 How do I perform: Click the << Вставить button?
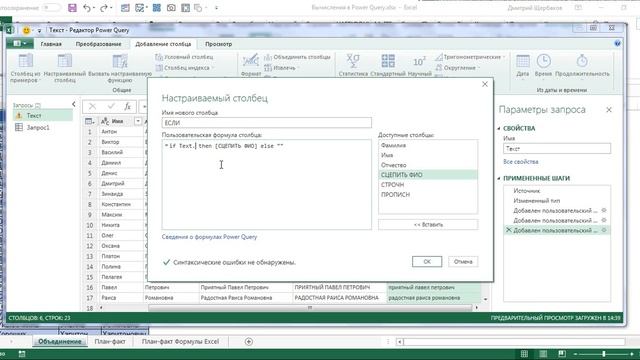428,224
